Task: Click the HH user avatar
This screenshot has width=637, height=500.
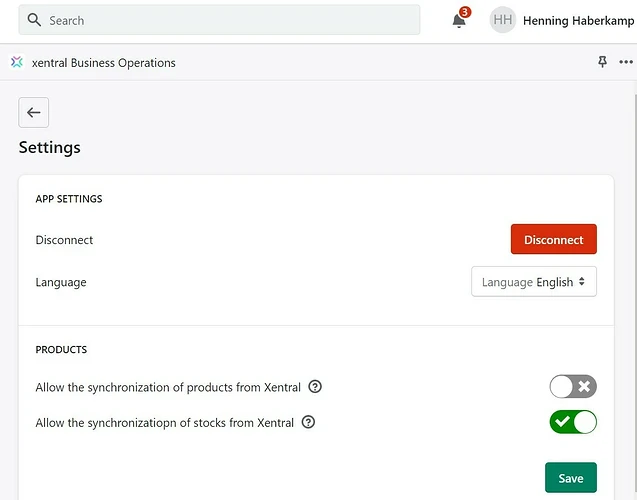Action: [x=503, y=19]
